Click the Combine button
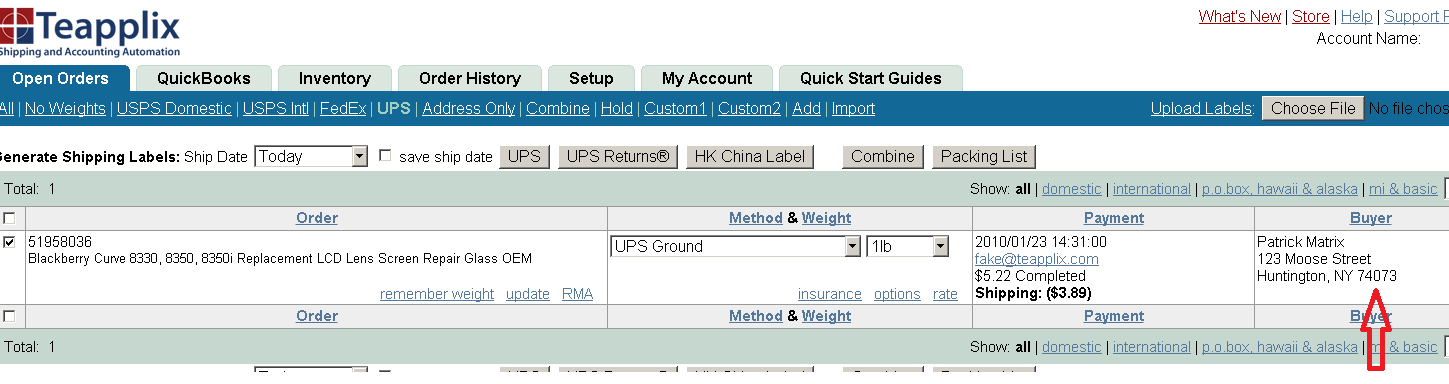 pyautogui.click(x=883, y=156)
